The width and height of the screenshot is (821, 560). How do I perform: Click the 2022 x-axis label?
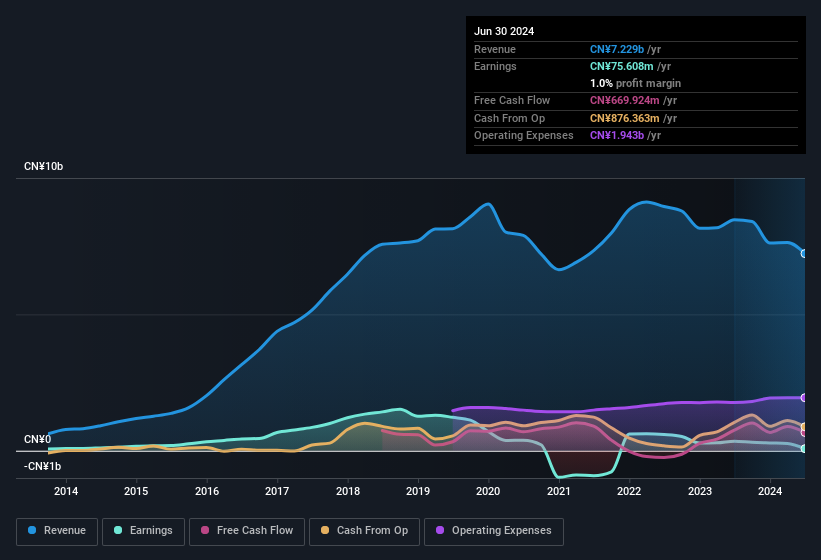click(629, 491)
